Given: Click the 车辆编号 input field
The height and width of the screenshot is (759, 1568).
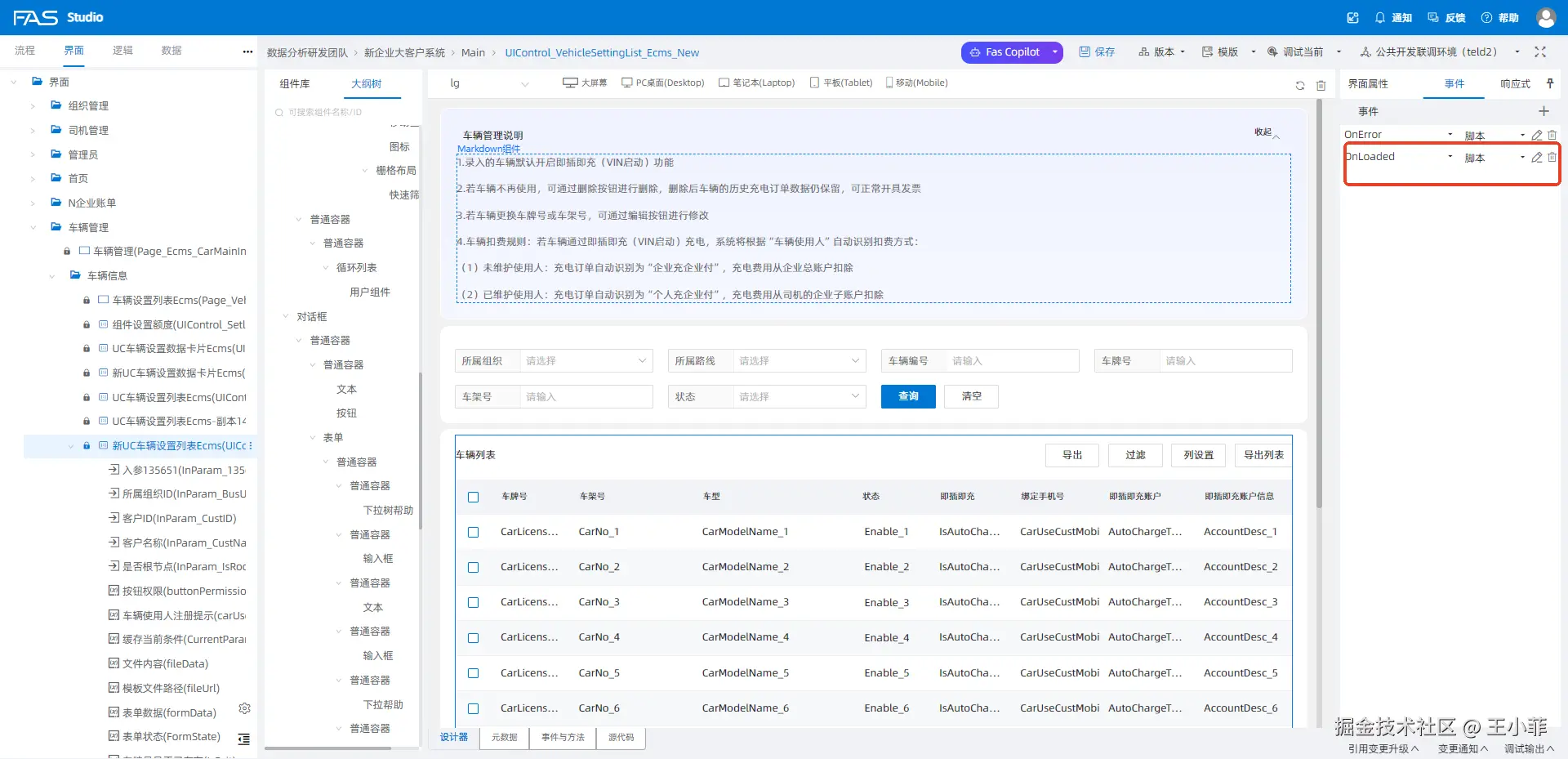Looking at the screenshot, I should pyautogui.click(x=1013, y=360).
